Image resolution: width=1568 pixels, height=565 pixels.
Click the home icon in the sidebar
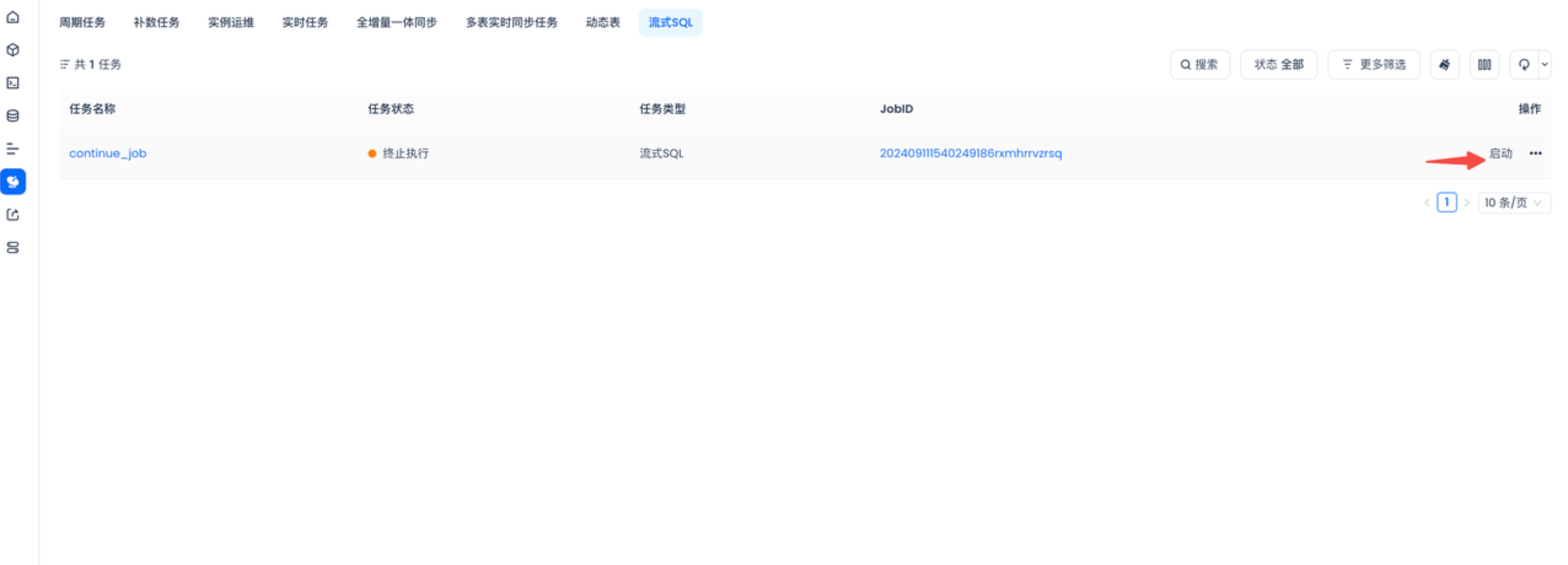coord(13,17)
